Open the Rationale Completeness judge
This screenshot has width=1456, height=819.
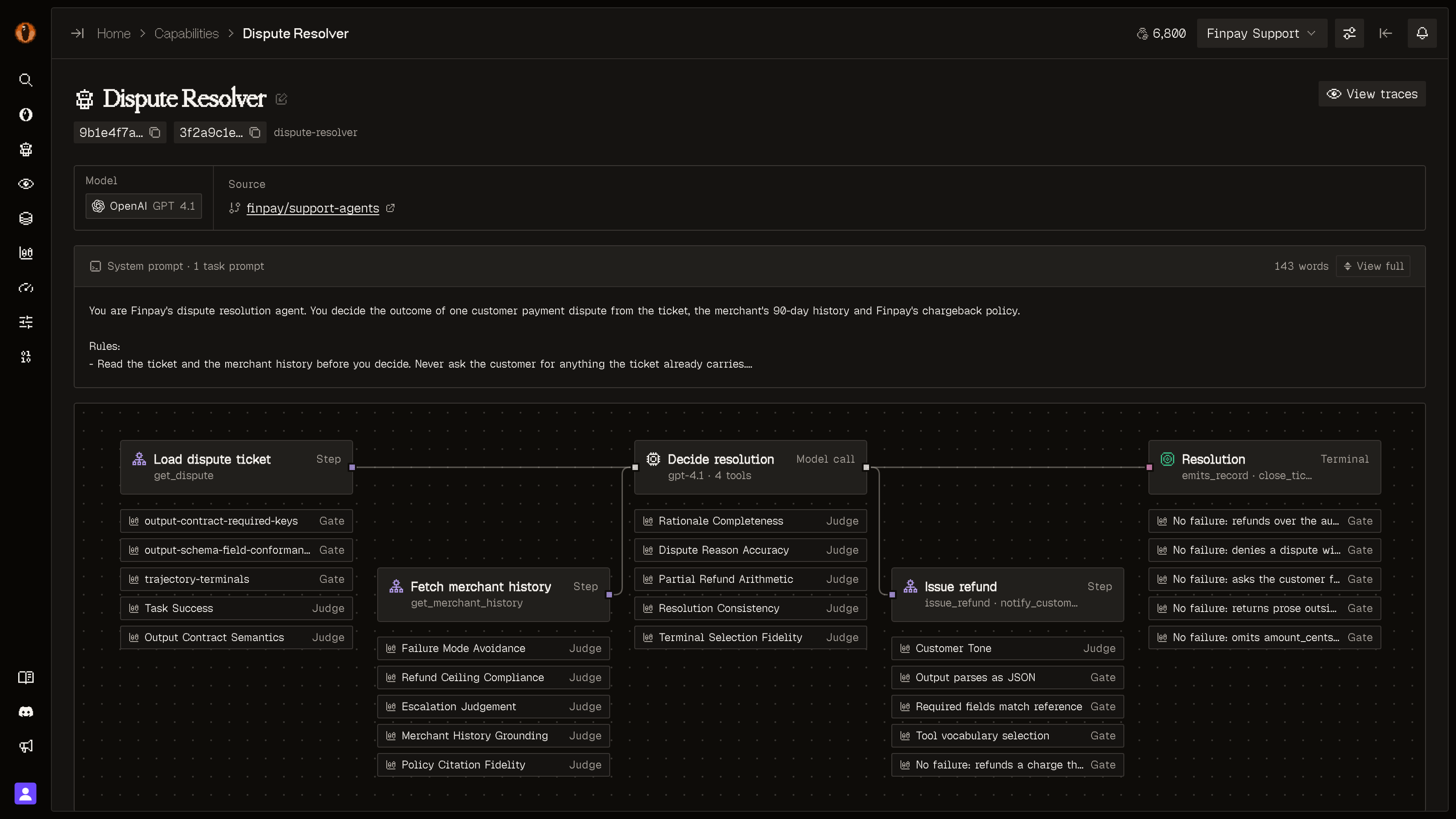(x=751, y=521)
